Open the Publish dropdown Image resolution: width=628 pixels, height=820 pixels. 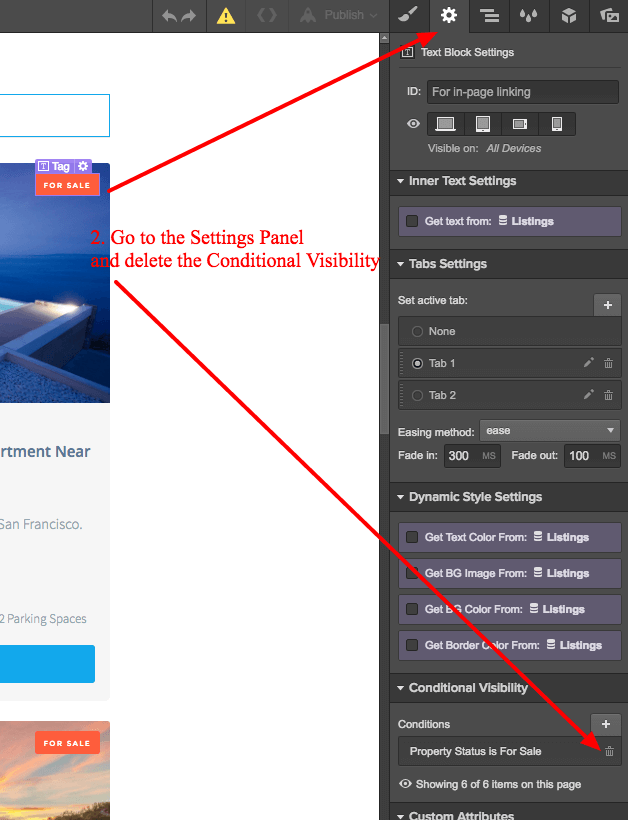click(x=339, y=15)
